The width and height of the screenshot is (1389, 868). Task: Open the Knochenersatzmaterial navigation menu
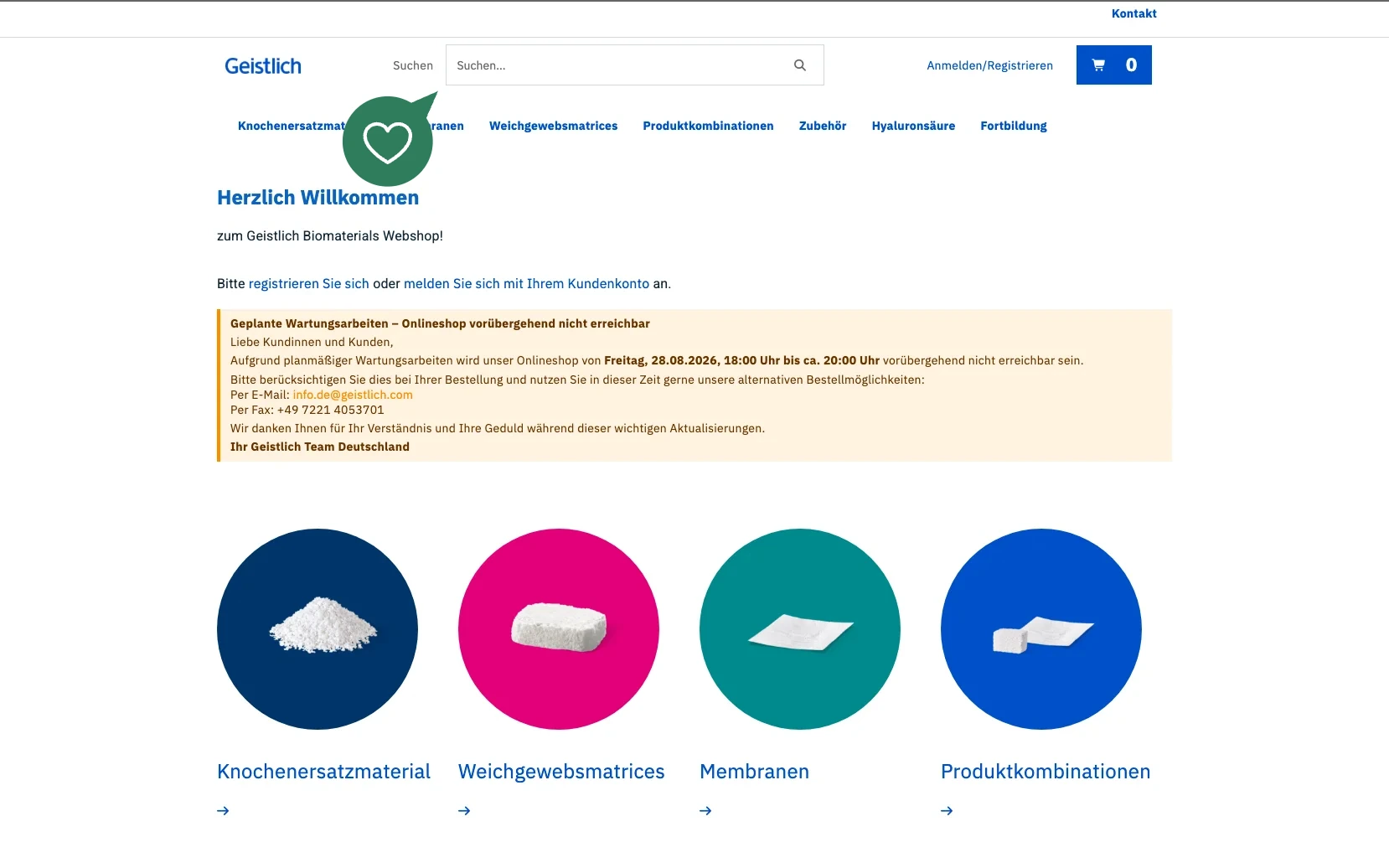[x=290, y=126]
